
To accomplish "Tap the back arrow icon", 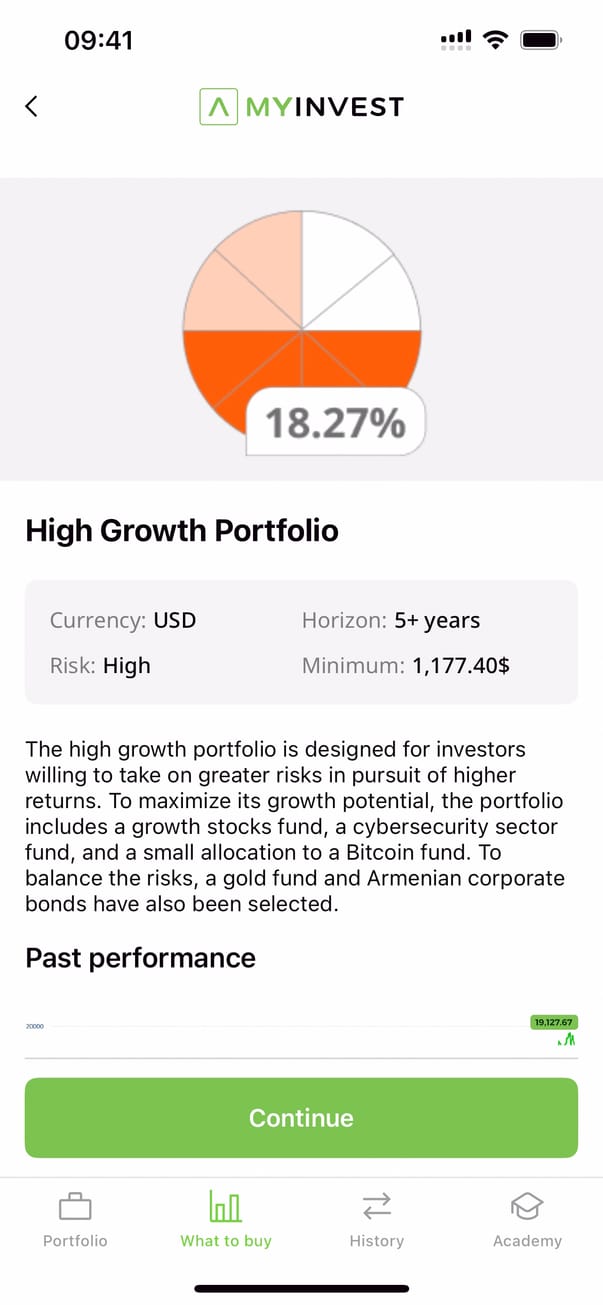I will (x=31, y=106).
